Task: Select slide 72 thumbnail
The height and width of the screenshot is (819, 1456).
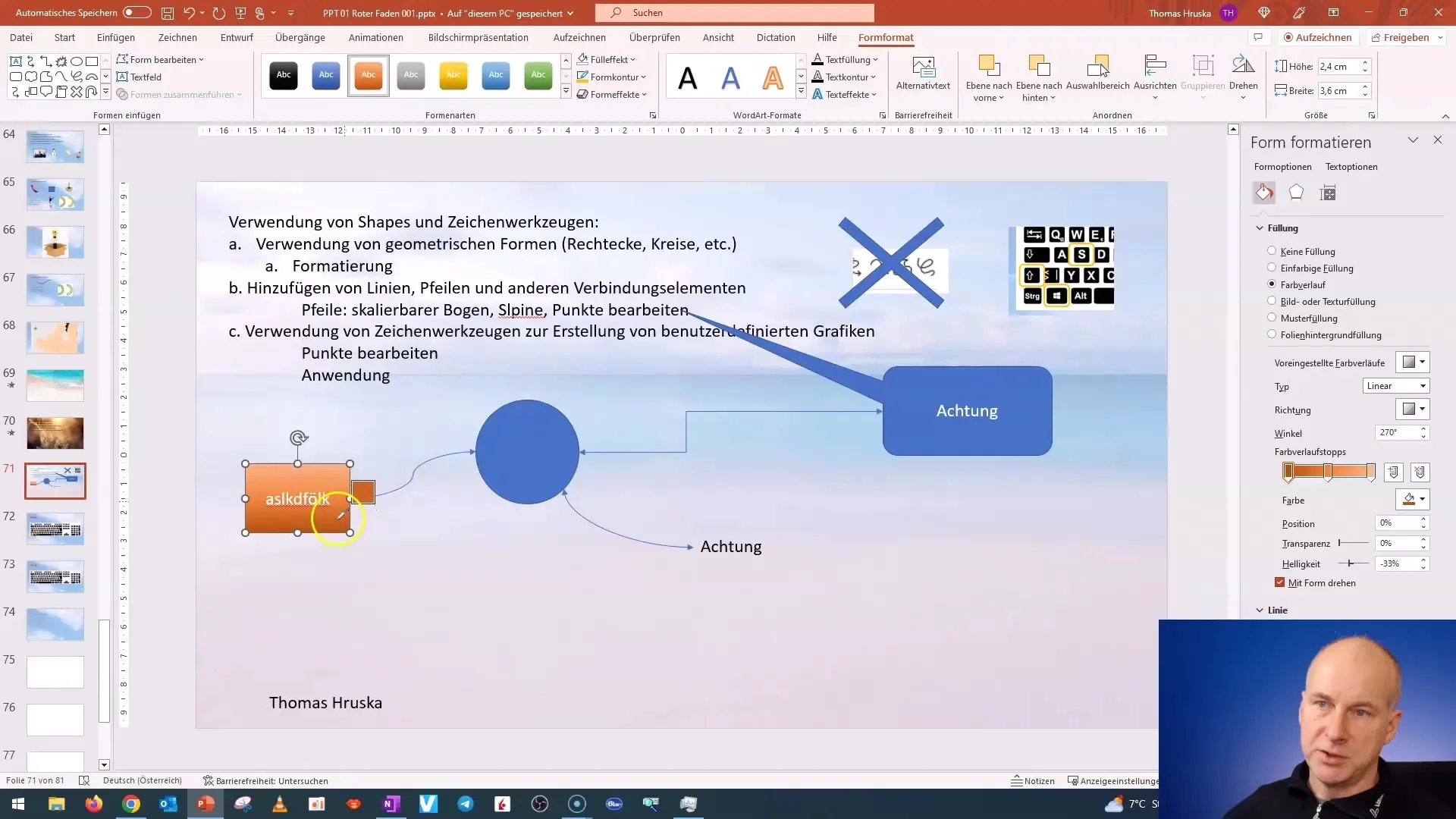Action: pos(55,529)
